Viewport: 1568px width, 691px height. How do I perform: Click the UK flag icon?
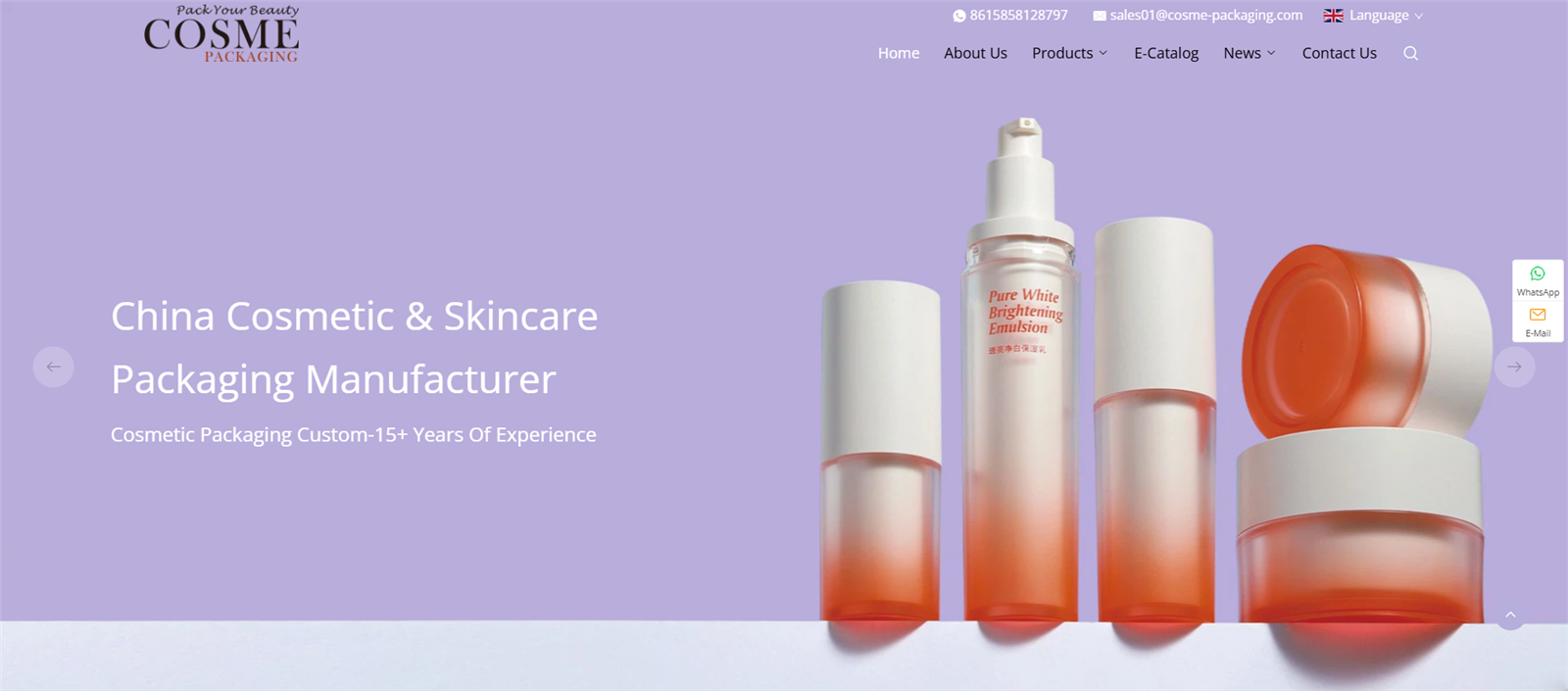tap(1333, 16)
